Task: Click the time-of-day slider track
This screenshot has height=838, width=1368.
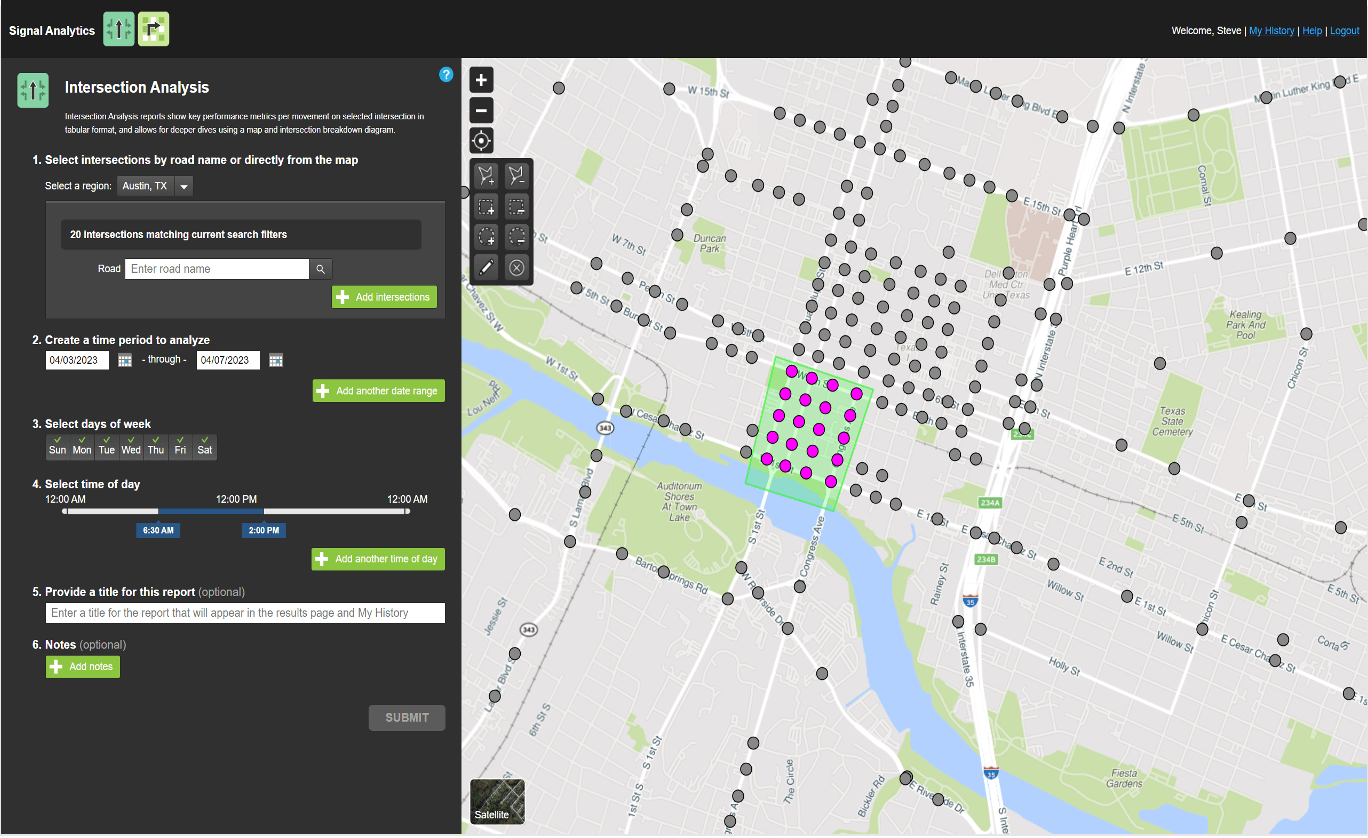Action: (236, 511)
